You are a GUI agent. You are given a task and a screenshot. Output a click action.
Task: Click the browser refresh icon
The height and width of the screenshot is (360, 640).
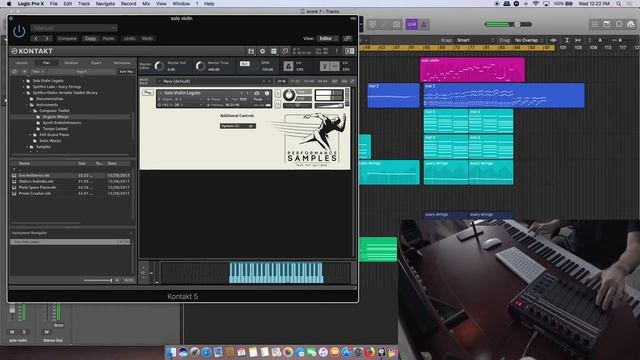coord(15,71)
